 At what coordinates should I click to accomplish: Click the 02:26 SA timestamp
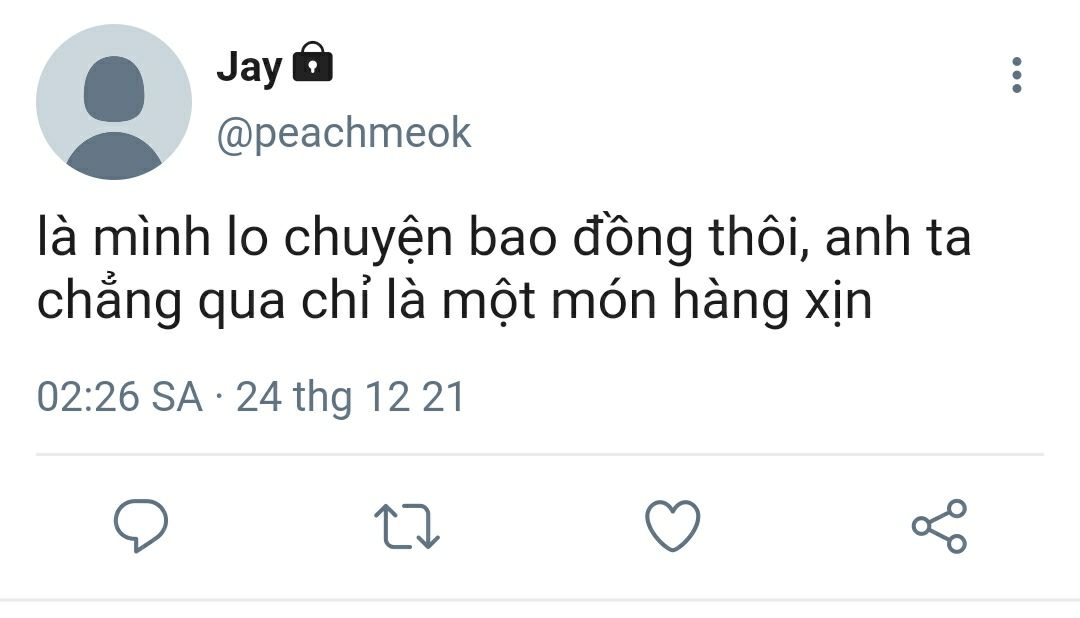click(120, 397)
